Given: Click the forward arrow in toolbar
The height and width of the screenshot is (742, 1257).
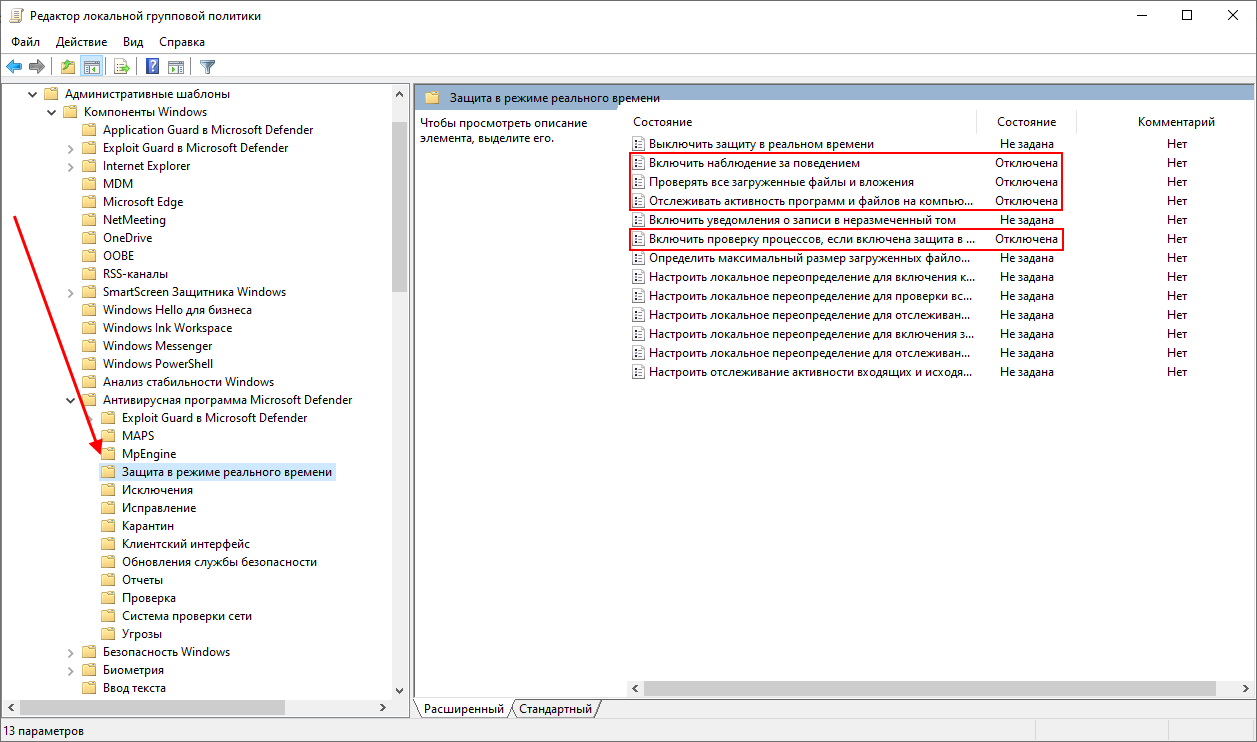Looking at the screenshot, I should 37,67.
